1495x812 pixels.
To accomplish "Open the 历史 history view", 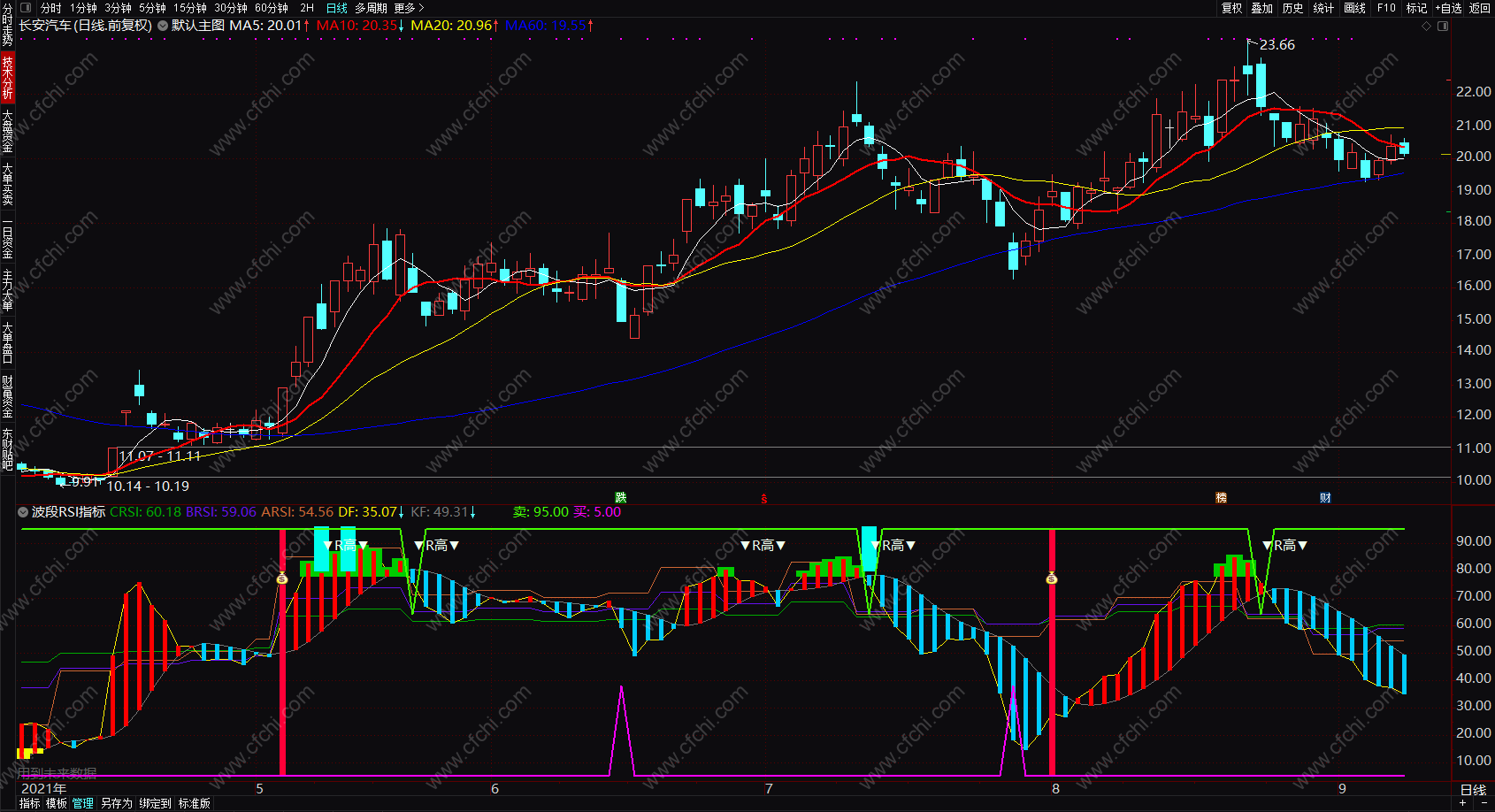I will coord(1292,8).
